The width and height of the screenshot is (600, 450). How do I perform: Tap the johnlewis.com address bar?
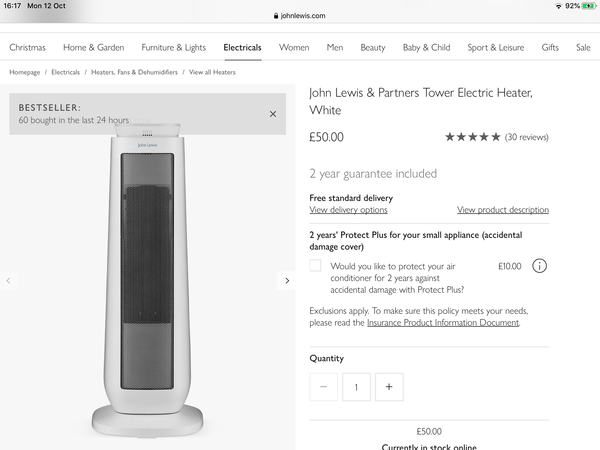300,16
